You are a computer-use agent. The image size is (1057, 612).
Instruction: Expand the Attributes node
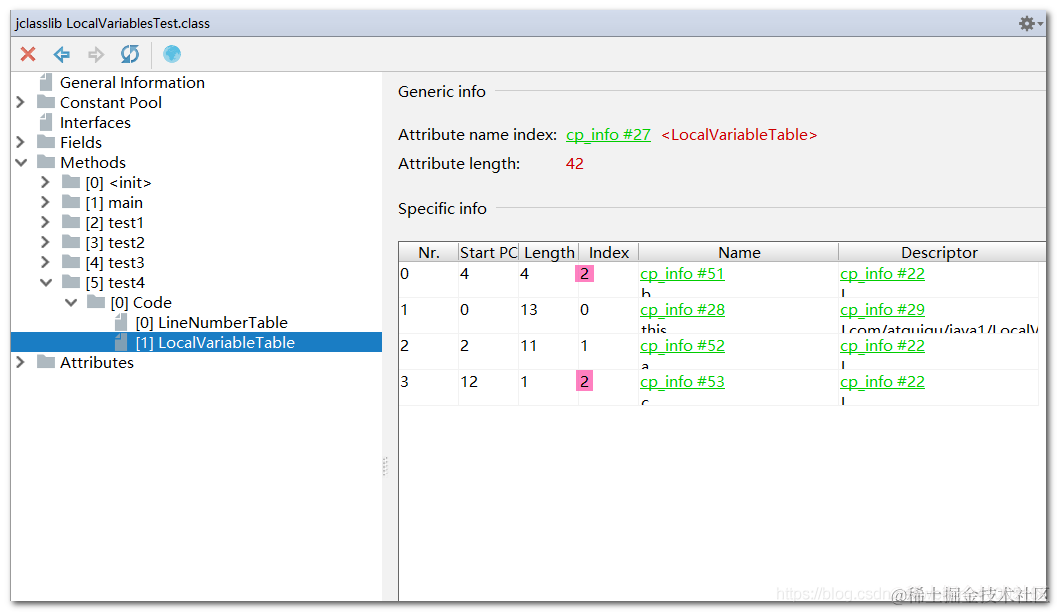point(20,362)
